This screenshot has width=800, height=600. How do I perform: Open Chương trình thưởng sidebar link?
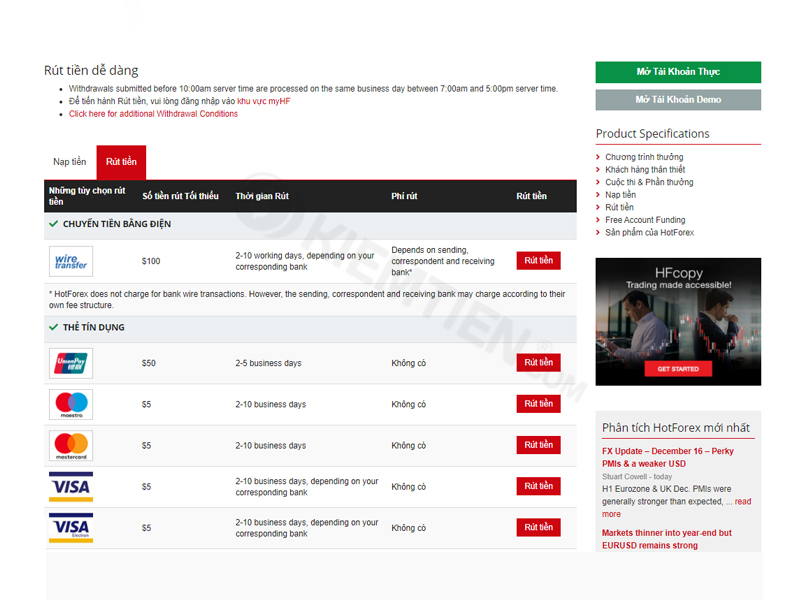[x=644, y=157]
